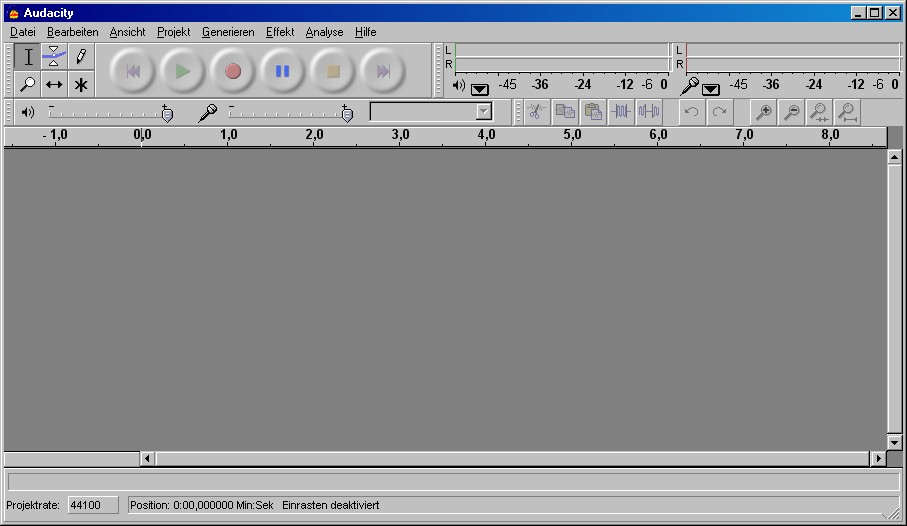
Task: Click the Trim outside selection icon
Action: [621, 112]
